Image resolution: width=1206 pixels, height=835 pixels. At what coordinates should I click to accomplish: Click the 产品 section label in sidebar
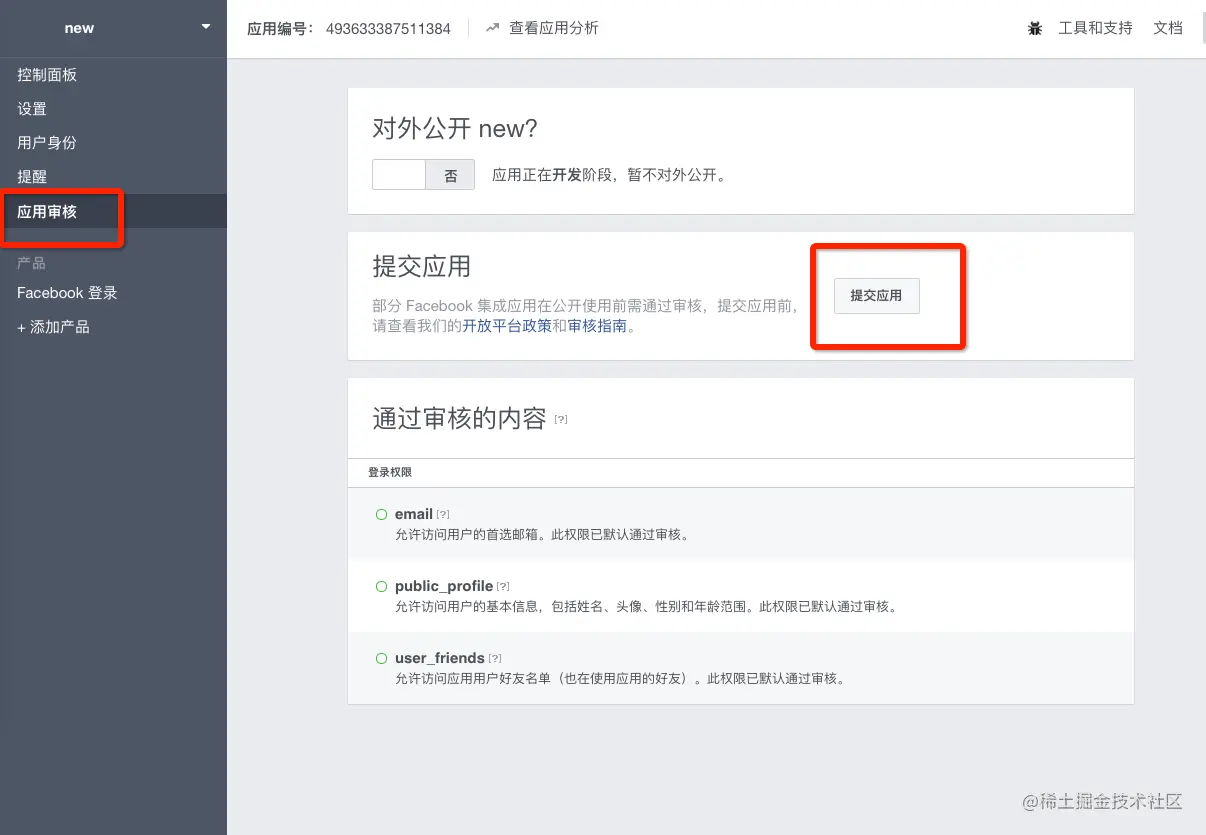[x=31, y=263]
